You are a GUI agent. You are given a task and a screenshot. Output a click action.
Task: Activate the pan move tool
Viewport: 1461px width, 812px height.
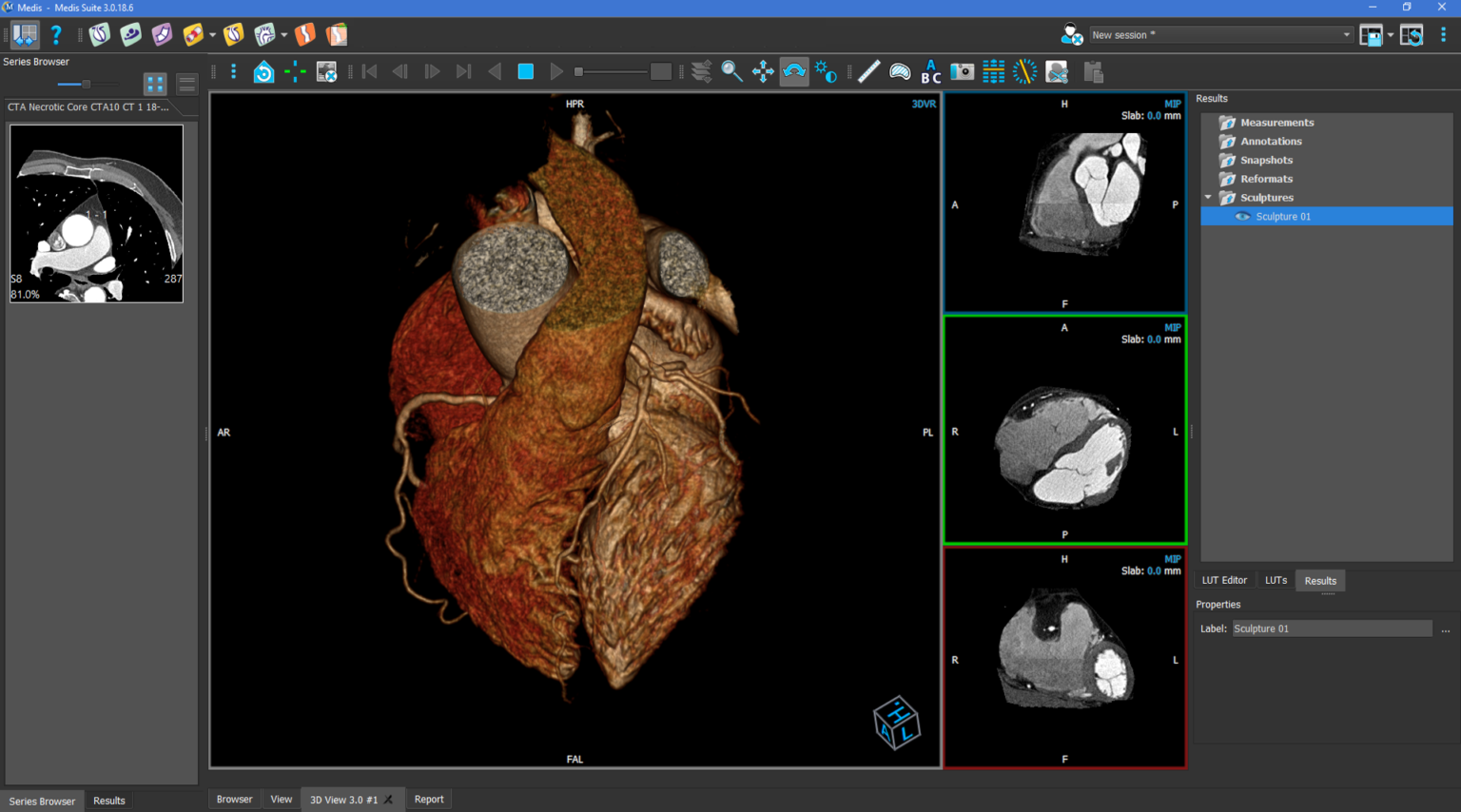[763, 71]
